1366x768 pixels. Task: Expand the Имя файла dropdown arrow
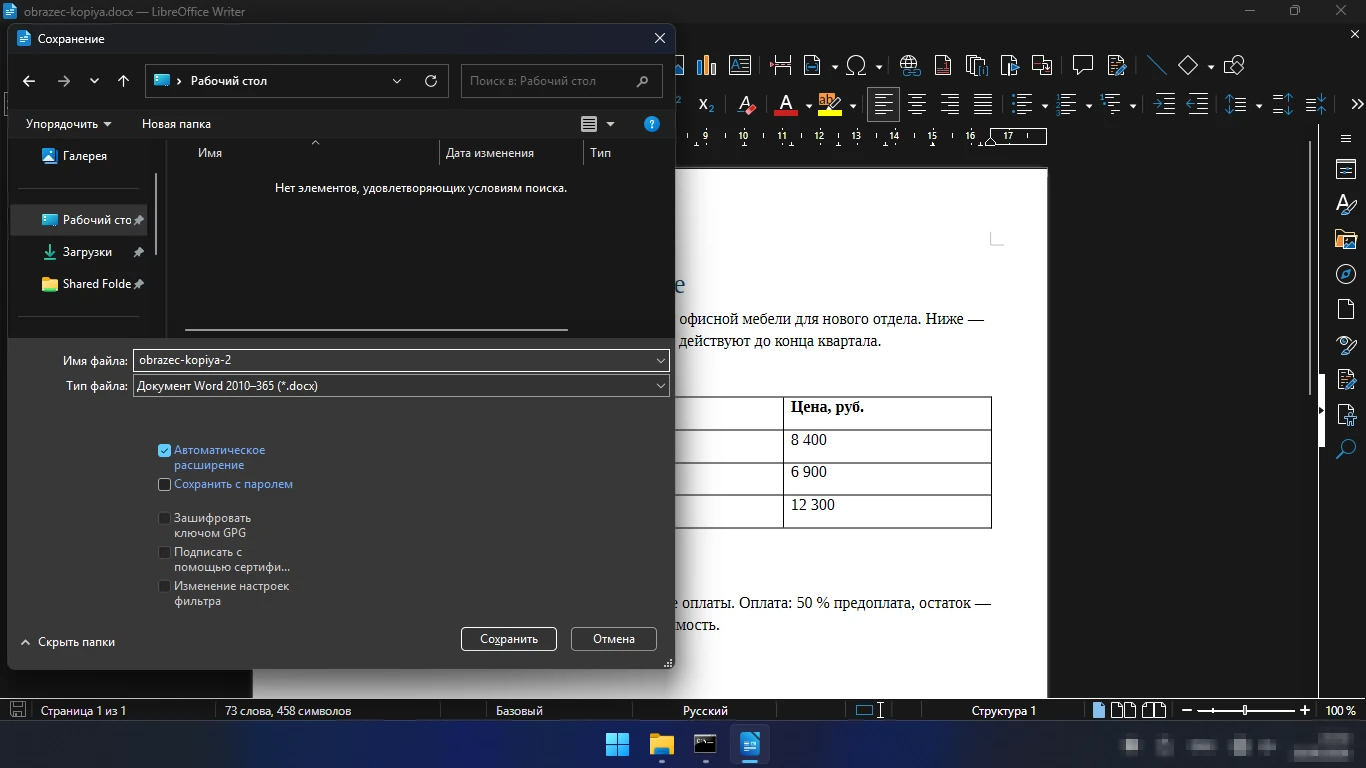coord(661,360)
